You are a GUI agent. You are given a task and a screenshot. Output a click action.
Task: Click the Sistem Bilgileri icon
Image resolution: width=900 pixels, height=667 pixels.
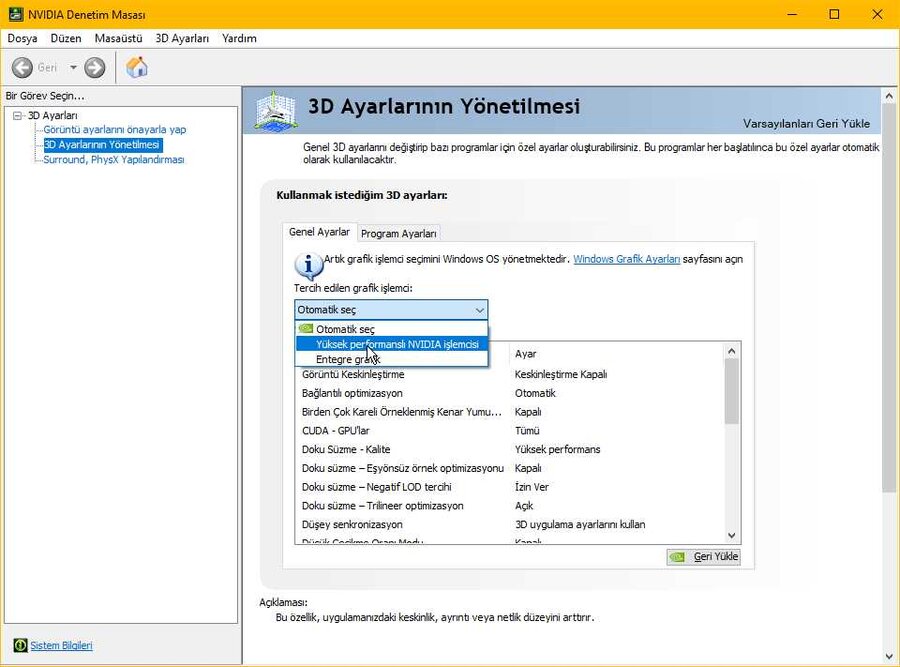coord(20,645)
